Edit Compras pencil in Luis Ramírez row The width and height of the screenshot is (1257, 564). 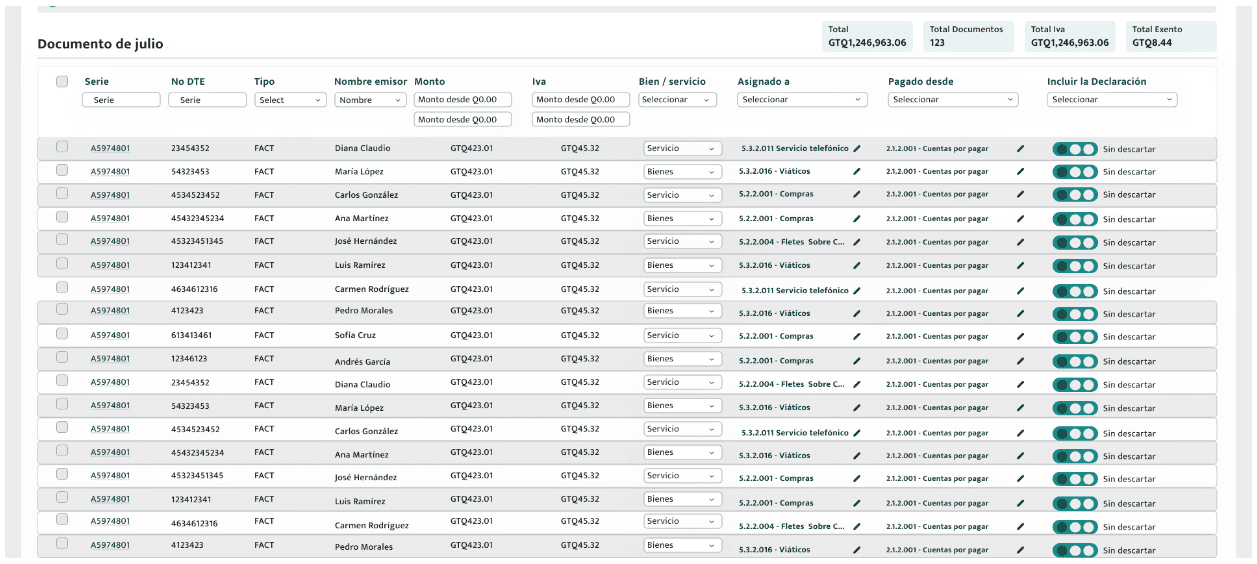(856, 503)
